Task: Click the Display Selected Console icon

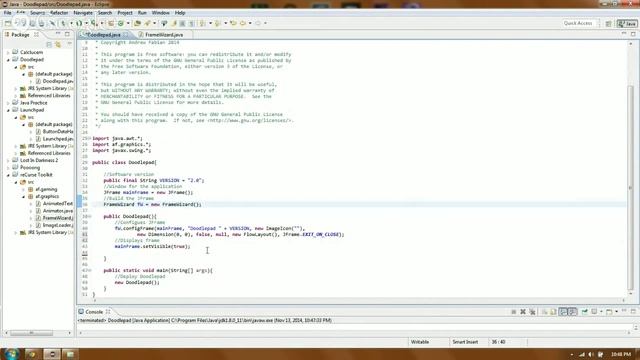Action: click(x=594, y=312)
